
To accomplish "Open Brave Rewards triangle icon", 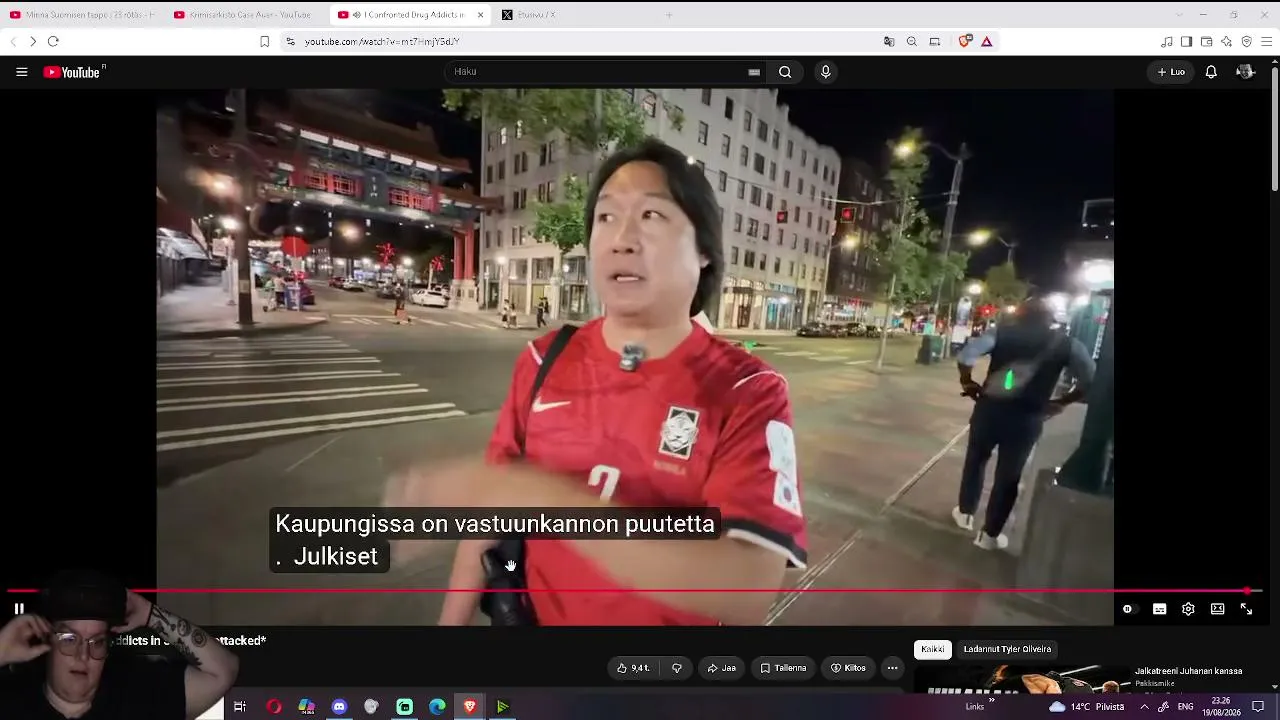I will point(987,41).
